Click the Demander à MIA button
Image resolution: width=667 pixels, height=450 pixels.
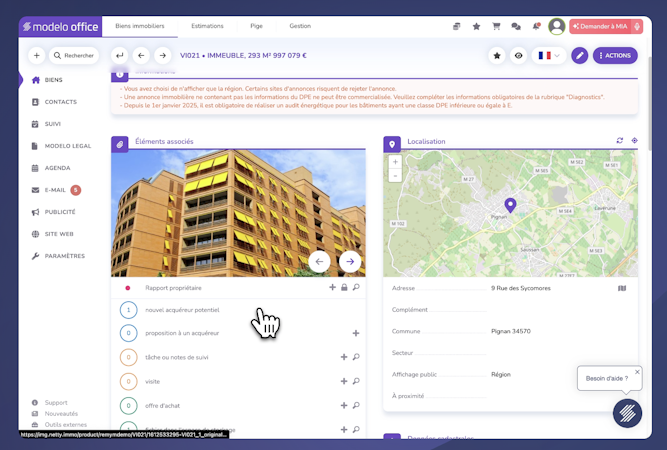600,26
